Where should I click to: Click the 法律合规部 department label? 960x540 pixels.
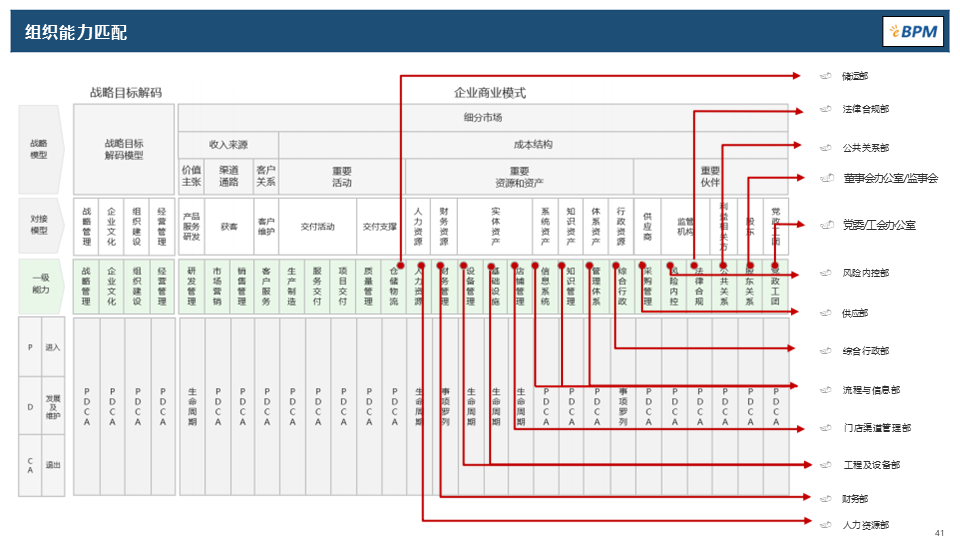pos(866,109)
